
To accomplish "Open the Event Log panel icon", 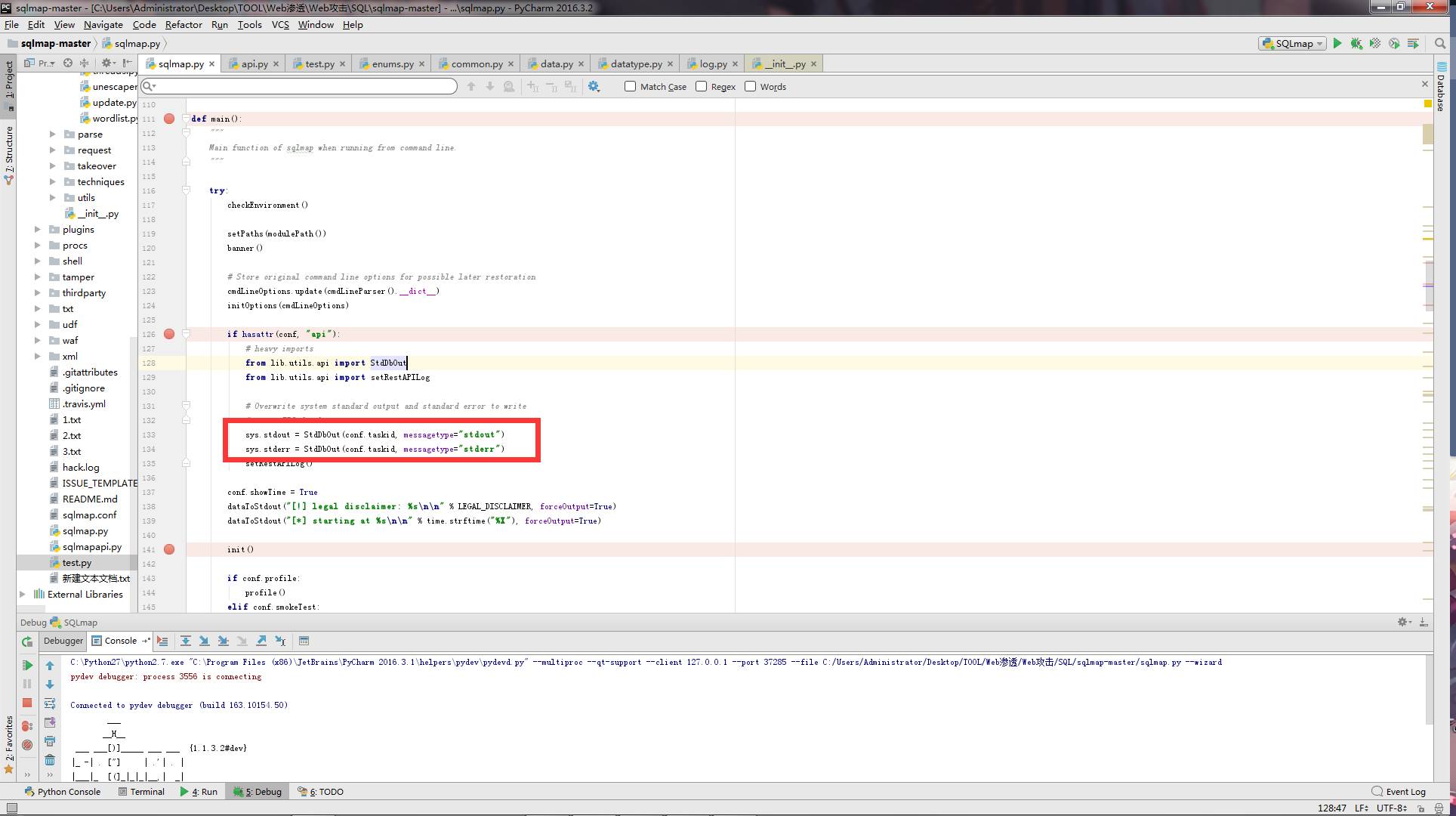I will point(1378,791).
